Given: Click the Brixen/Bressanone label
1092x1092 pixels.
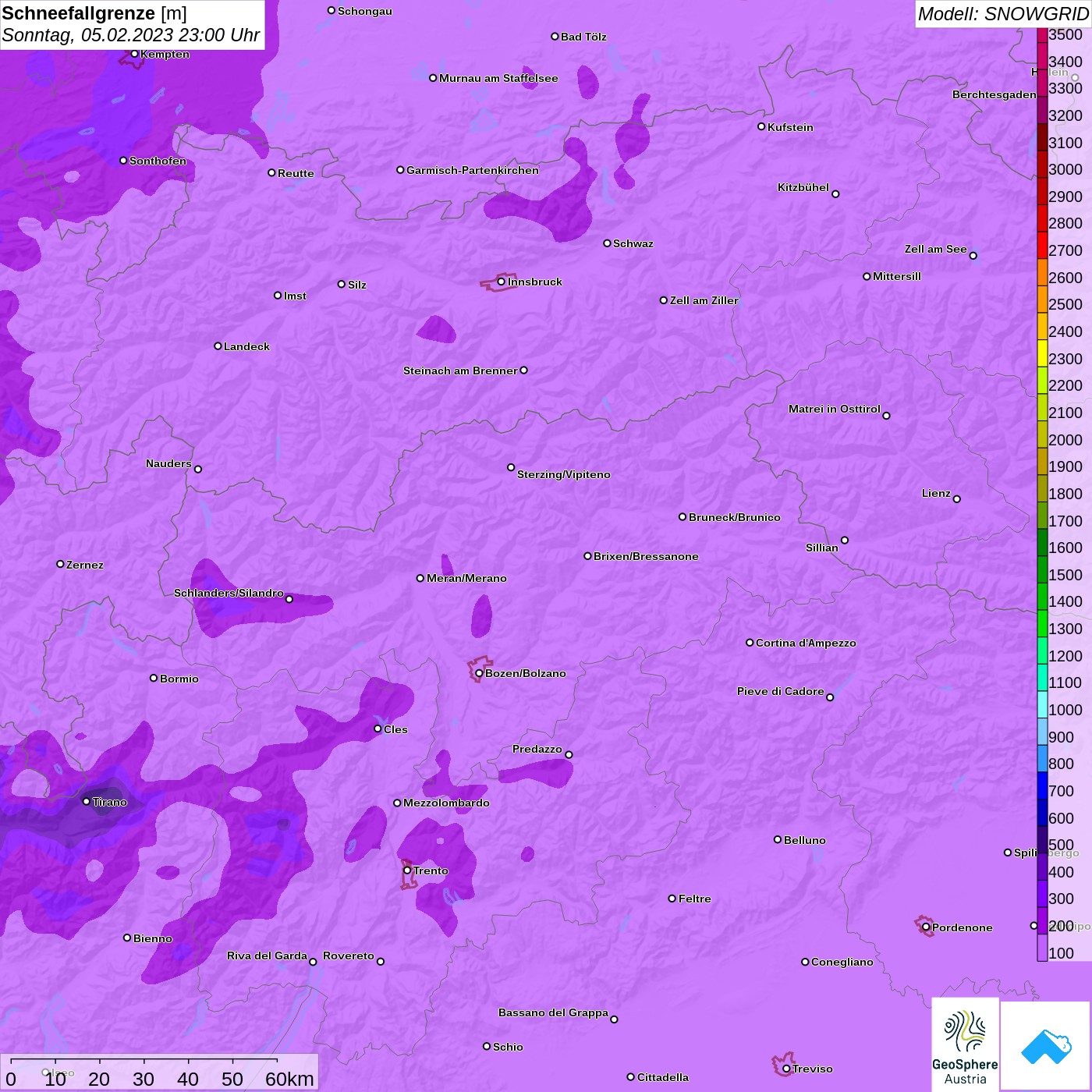Looking at the screenshot, I should [x=646, y=556].
